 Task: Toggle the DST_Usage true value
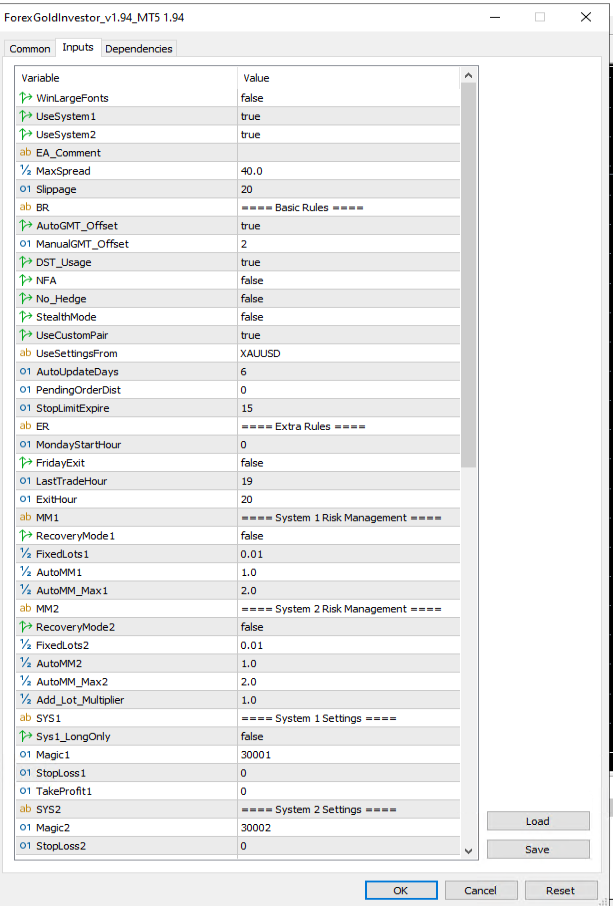coord(251,262)
